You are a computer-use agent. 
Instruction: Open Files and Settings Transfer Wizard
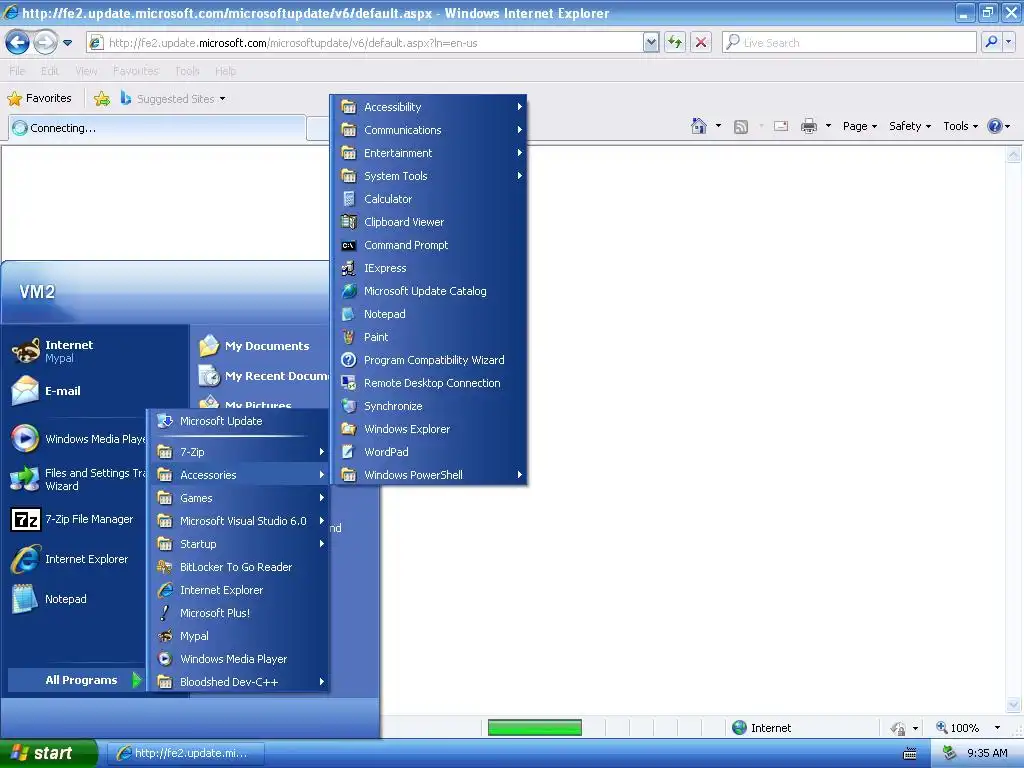[77, 479]
